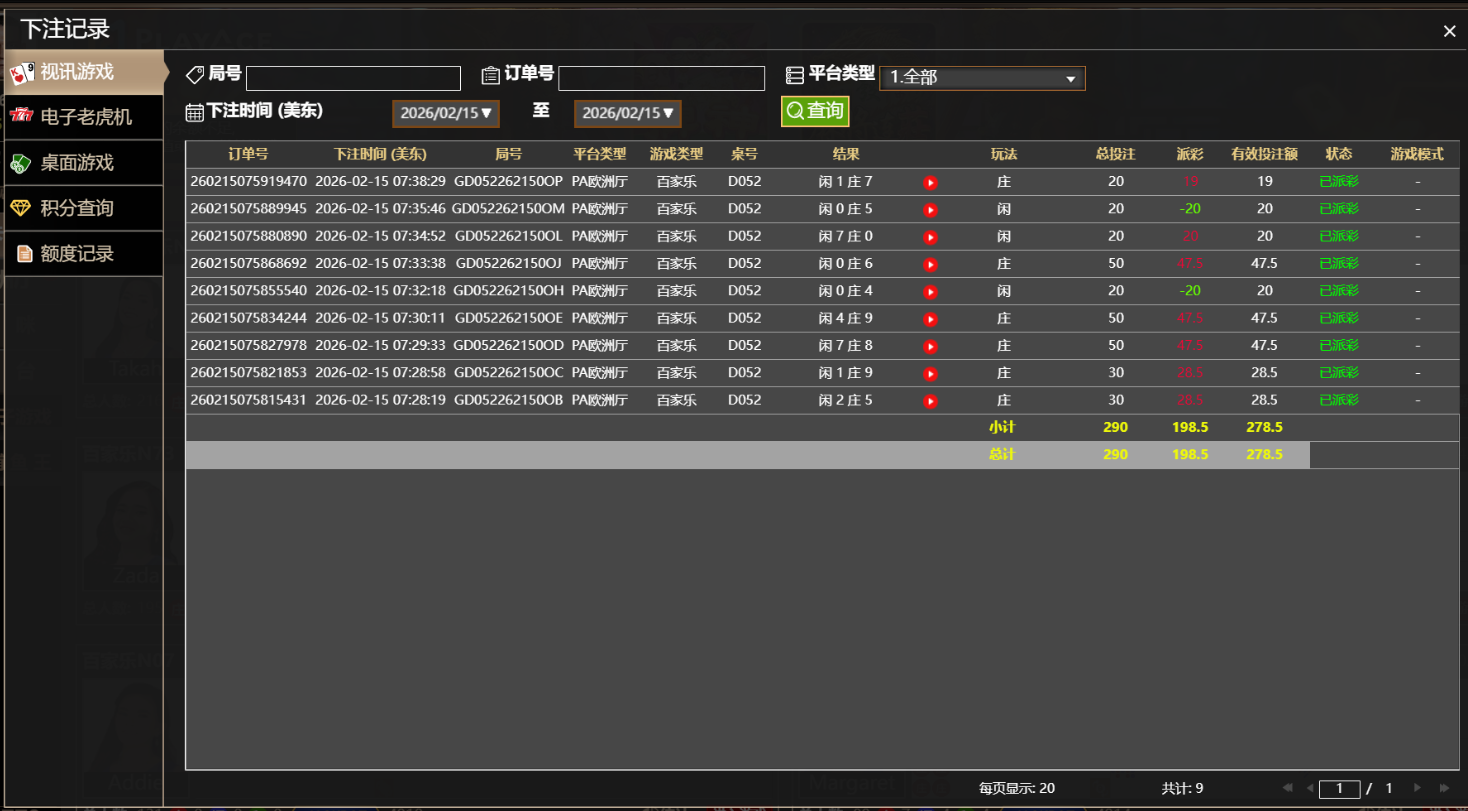Image resolution: width=1468 pixels, height=811 pixels.
Task: Play replay for order 260215075919470
Action: tap(930, 182)
